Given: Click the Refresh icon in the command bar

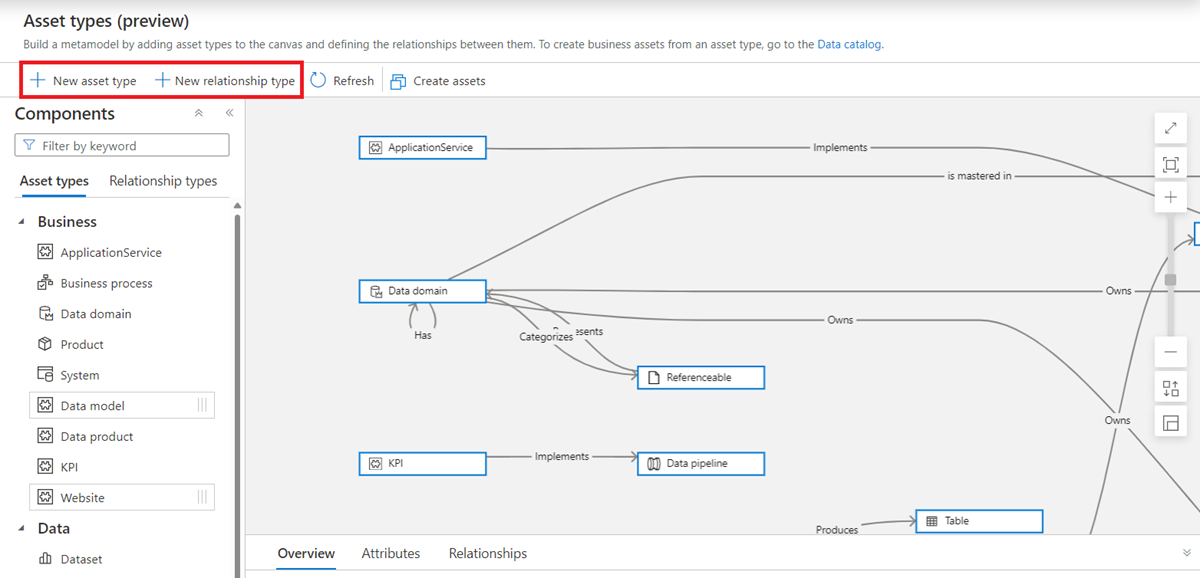Looking at the screenshot, I should 319,81.
